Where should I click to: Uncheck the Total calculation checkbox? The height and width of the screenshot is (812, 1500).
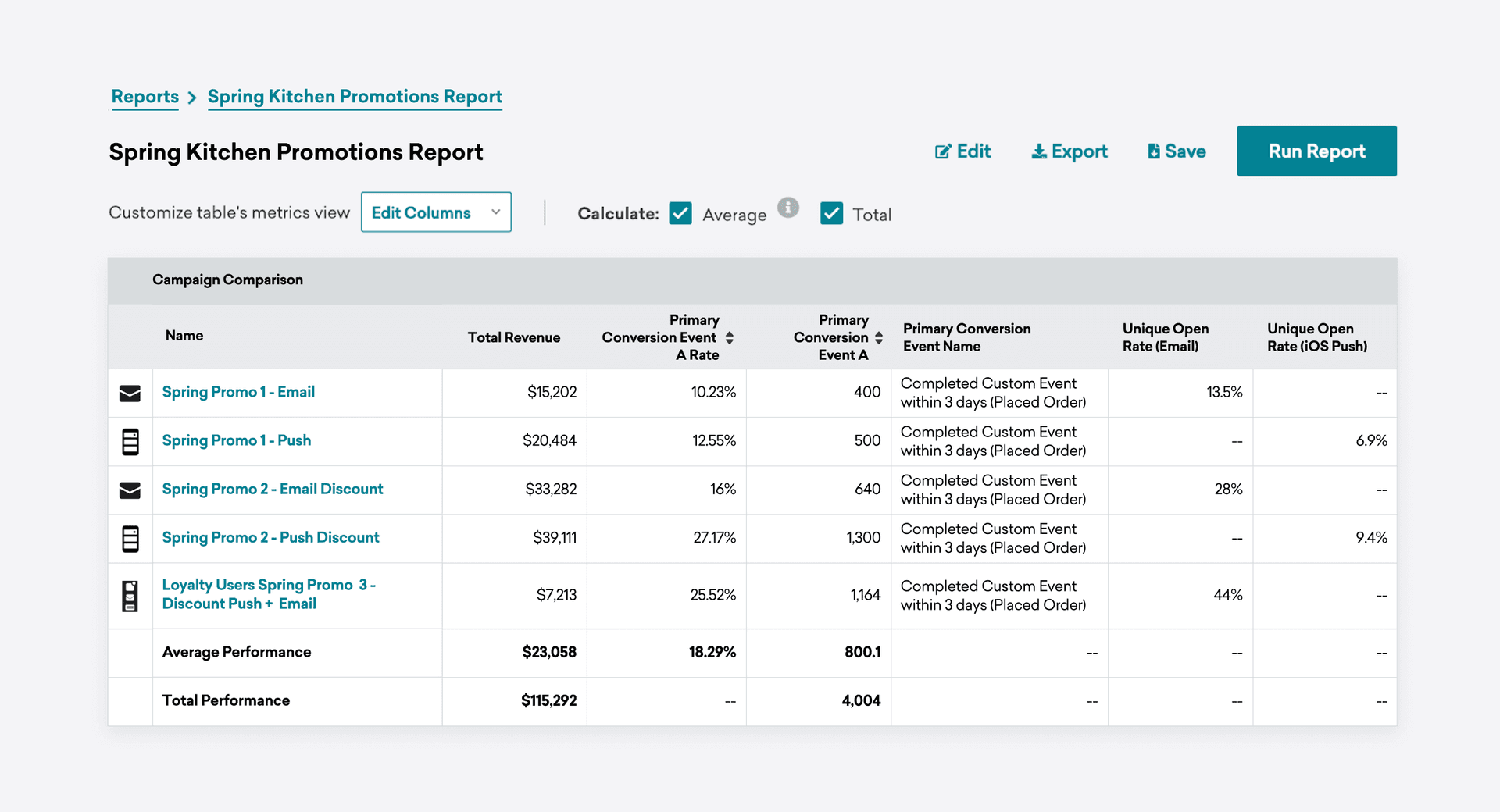tap(831, 213)
